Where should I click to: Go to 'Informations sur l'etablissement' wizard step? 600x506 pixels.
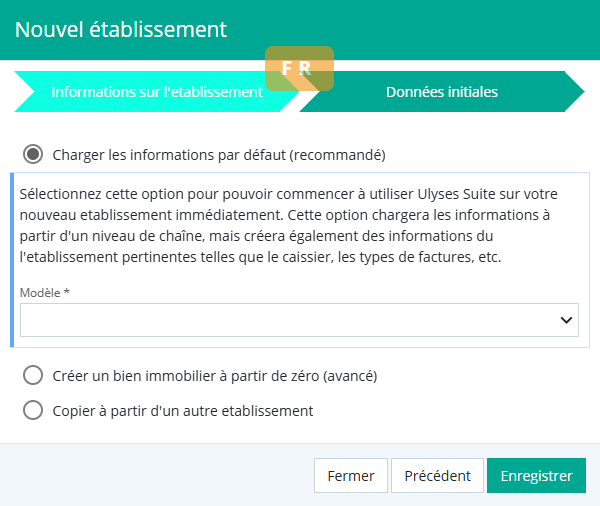(156, 92)
